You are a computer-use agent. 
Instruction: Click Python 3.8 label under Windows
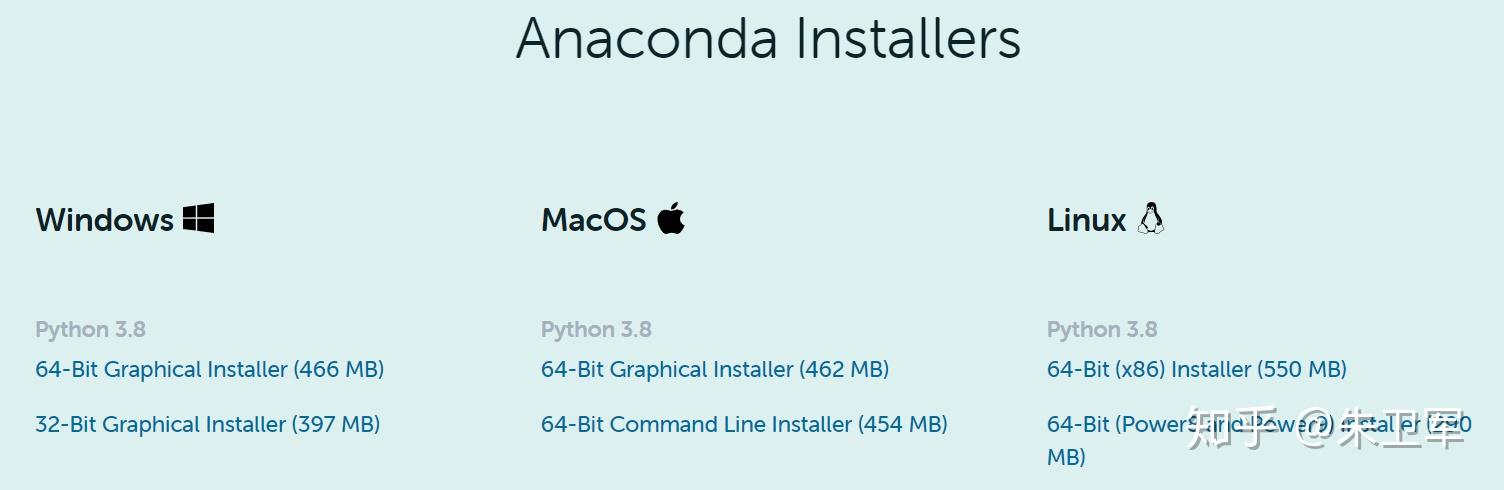point(91,329)
